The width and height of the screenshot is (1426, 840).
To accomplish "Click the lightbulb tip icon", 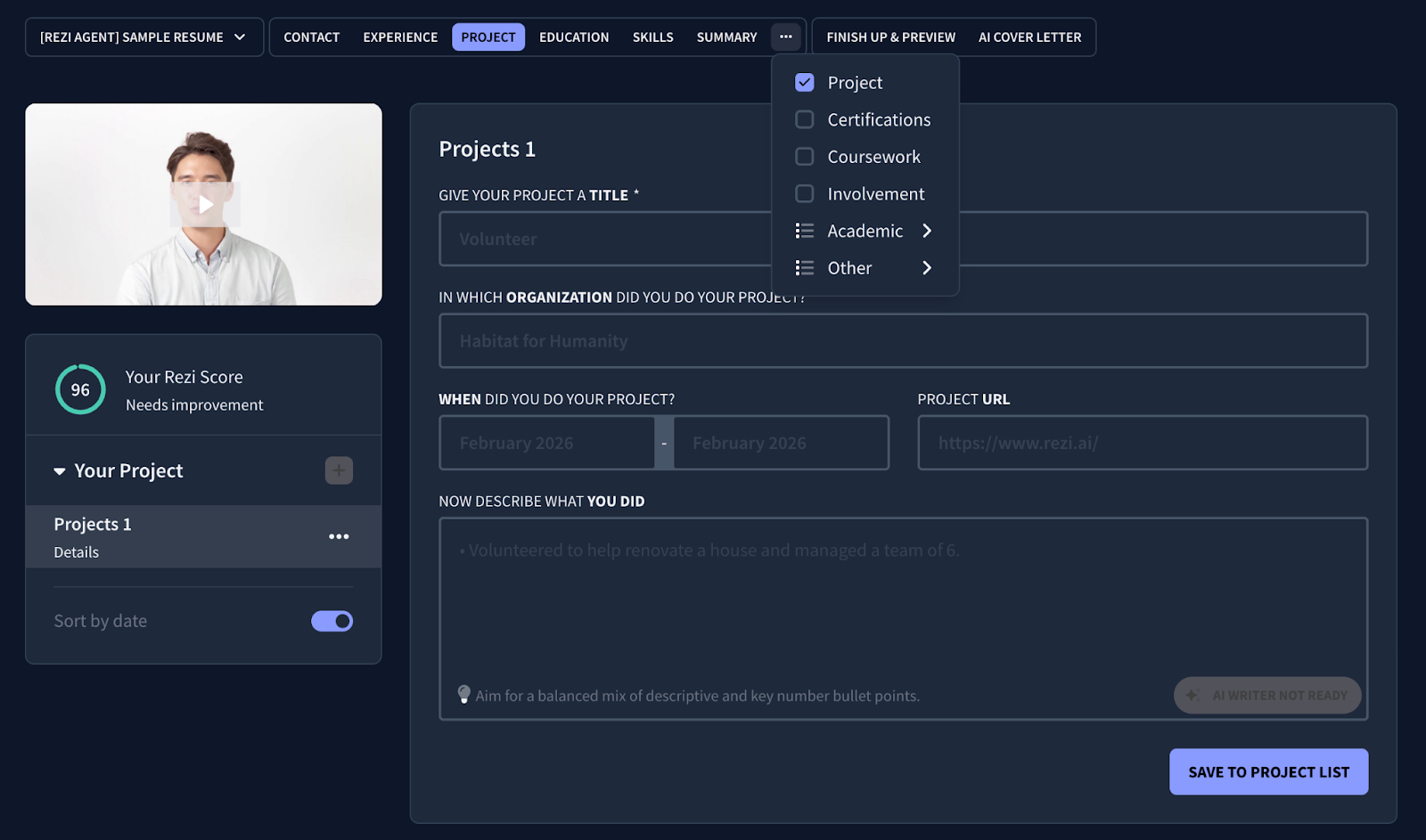I will [x=463, y=695].
